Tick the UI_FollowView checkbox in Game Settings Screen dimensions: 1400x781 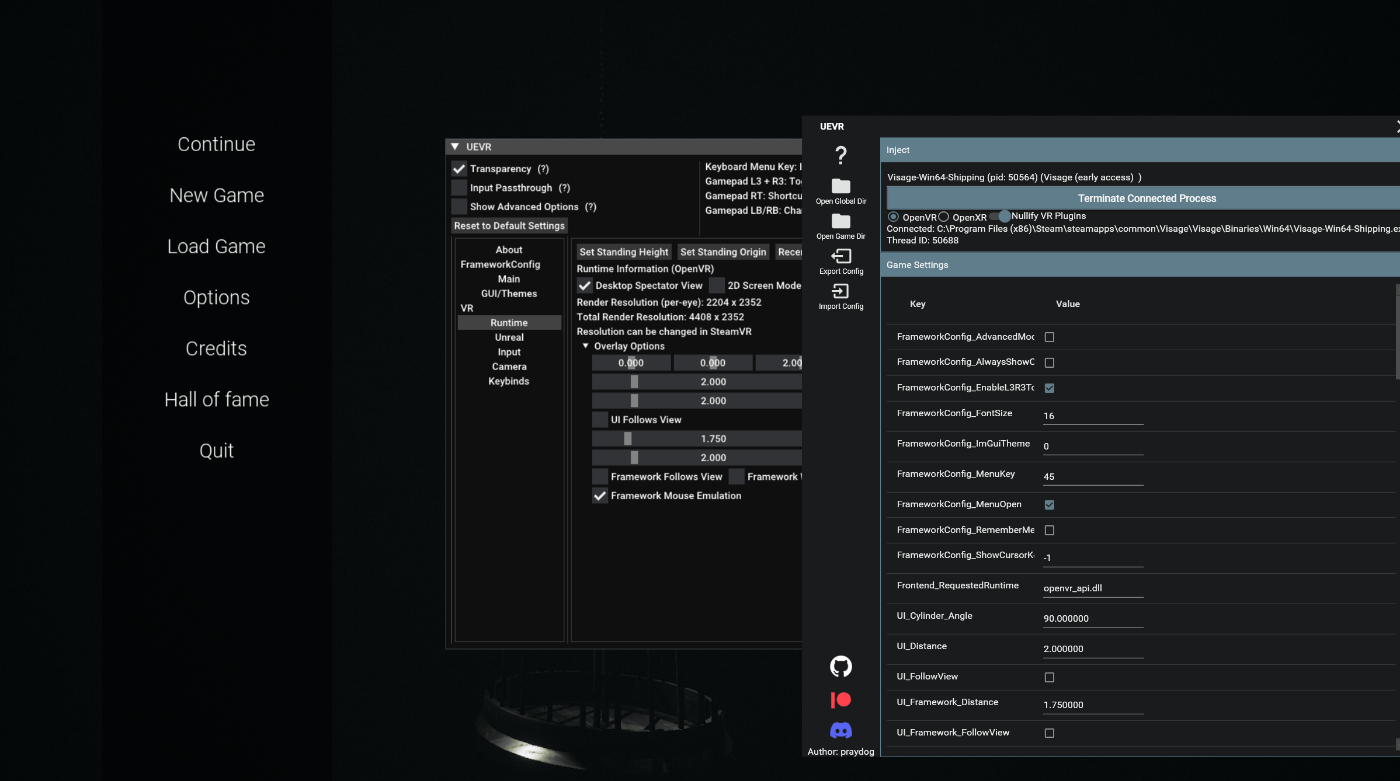point(1049,678)
